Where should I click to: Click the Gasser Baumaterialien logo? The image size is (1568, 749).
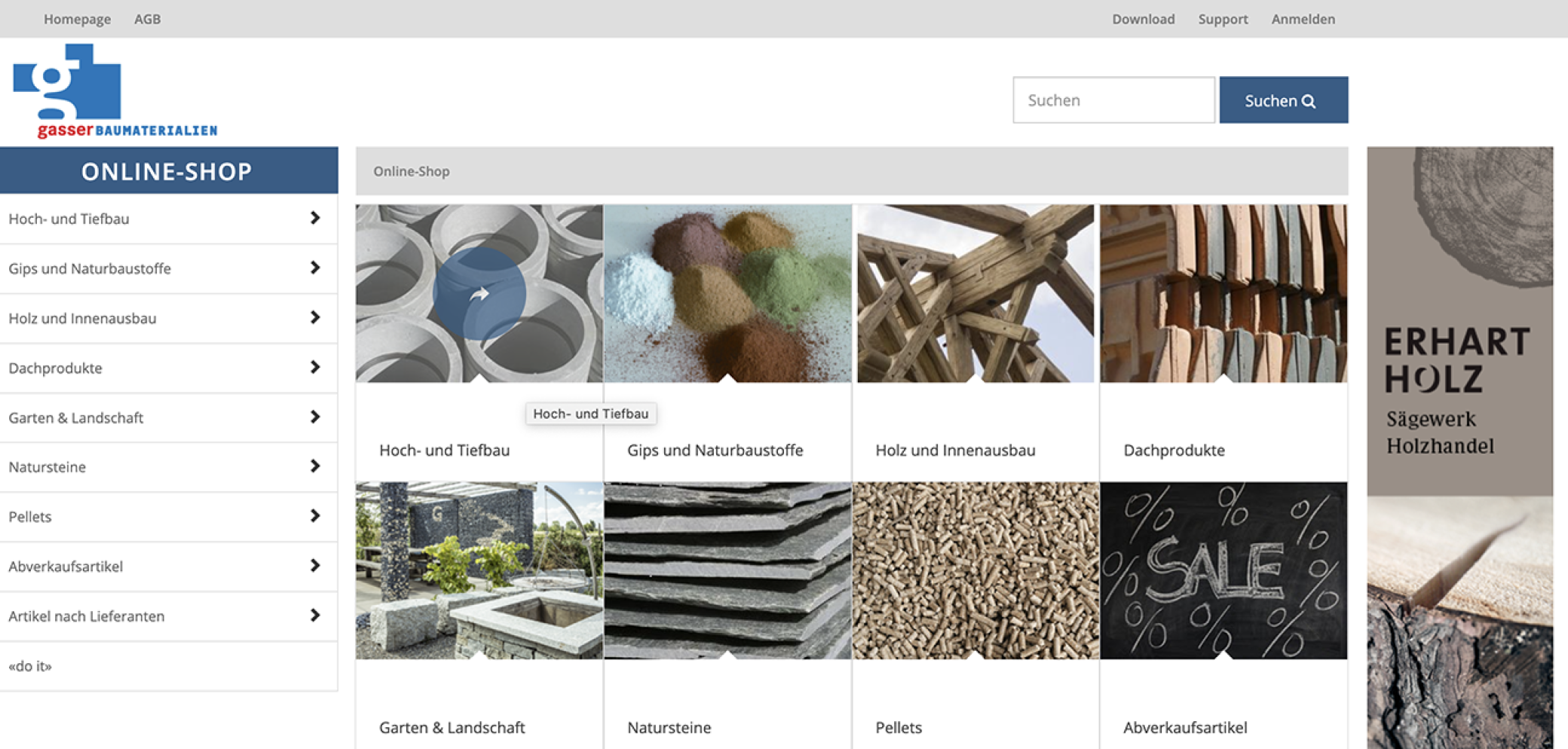(115, 91)
